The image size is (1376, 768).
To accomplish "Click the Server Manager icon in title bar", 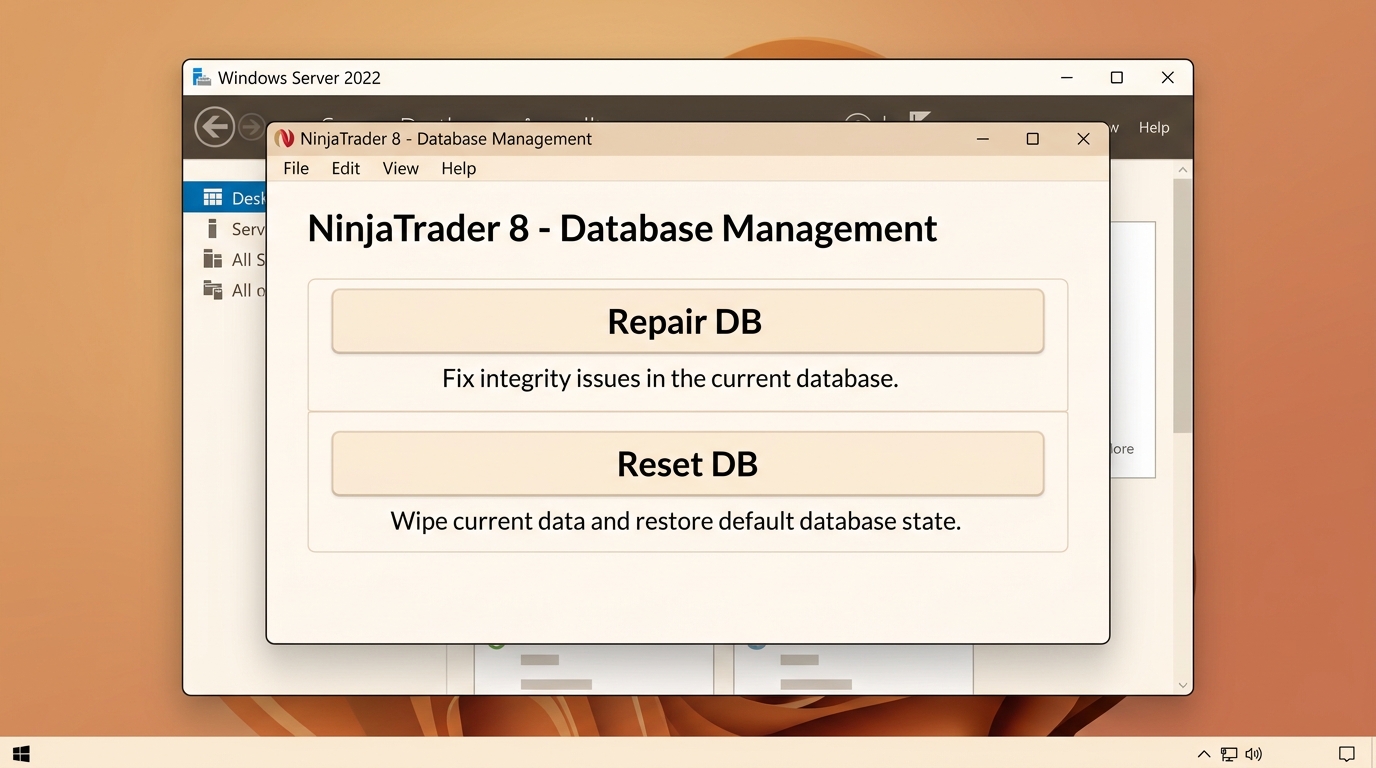I will (202, 77).
